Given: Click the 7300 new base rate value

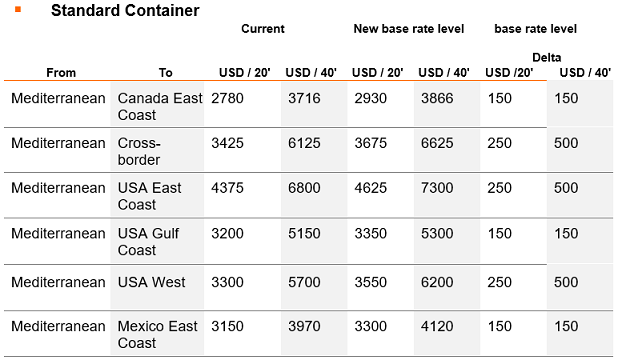Looking at the screenshot, I should (x=437, y=188).
